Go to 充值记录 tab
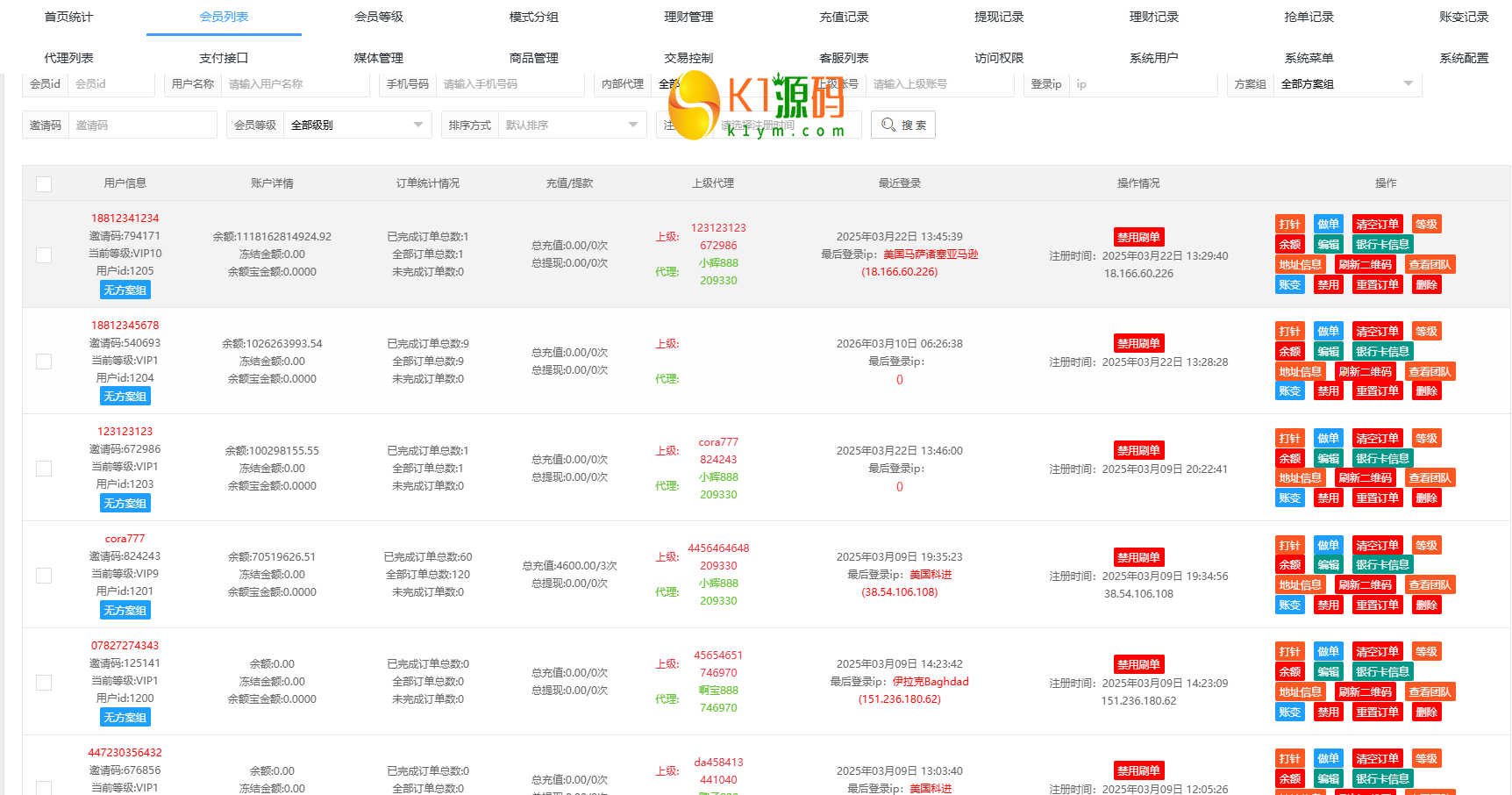The height and width of the screenshot is (795, 1512). click(844, 17)
